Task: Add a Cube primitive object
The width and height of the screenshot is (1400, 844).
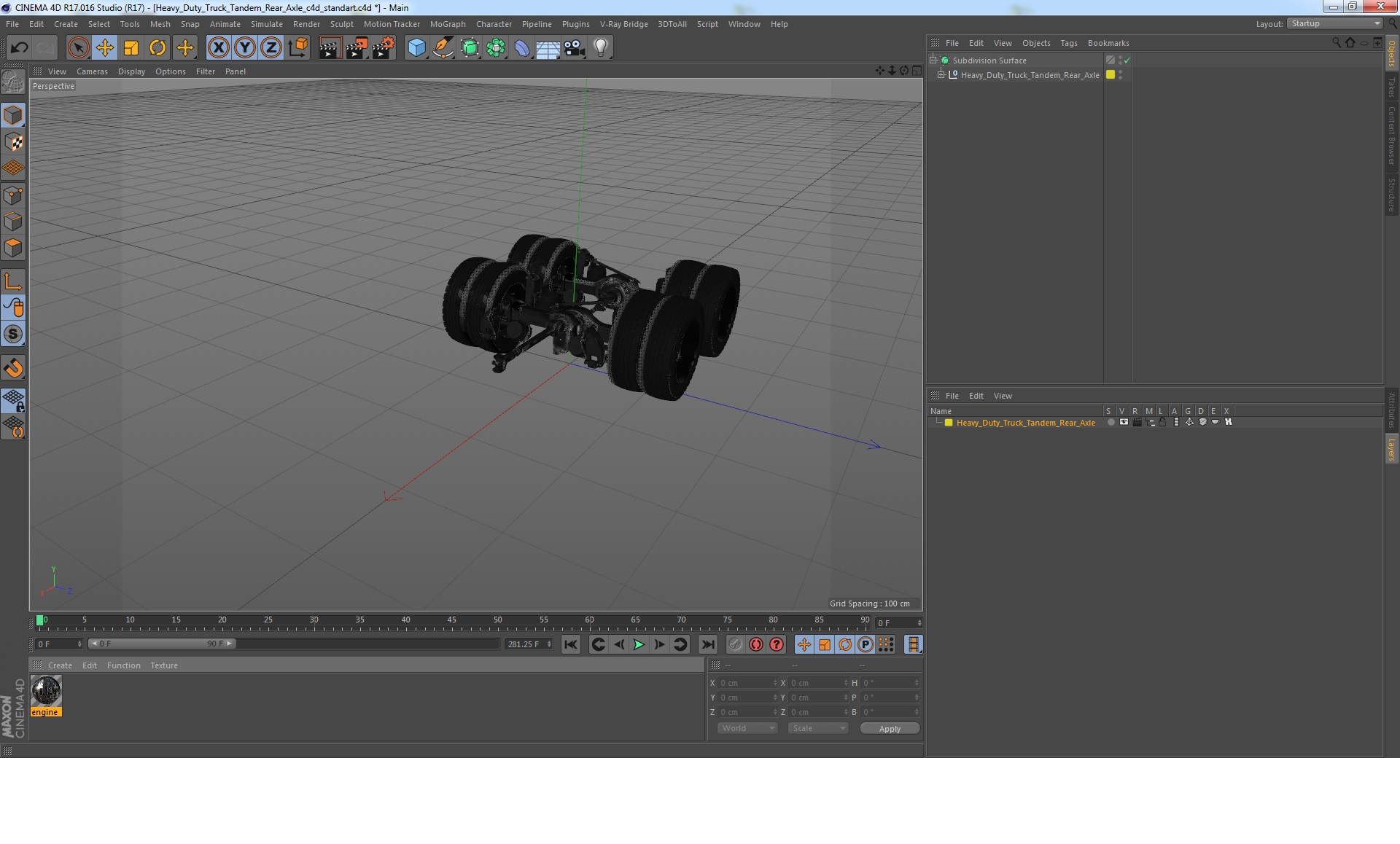Action: click(416, 48)
